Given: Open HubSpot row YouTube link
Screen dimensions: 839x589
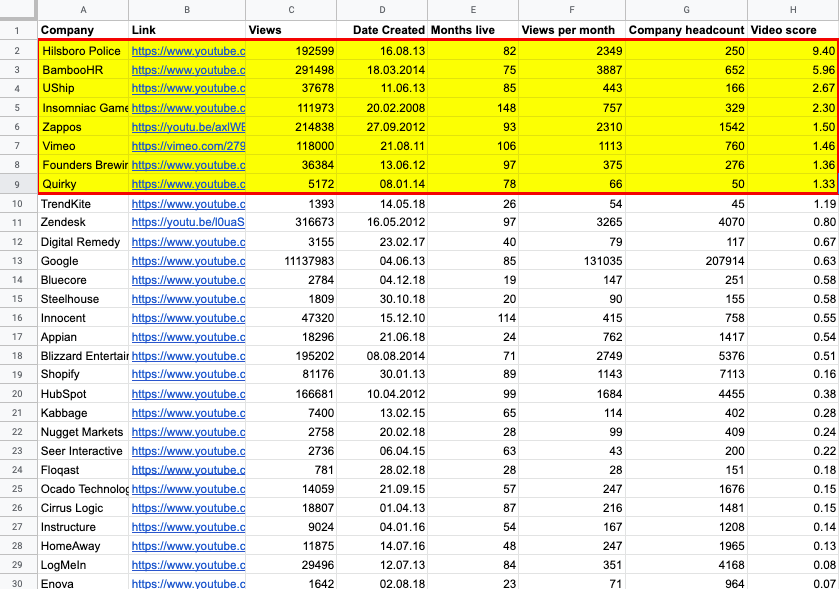Looking at the screenshot, I should click(188, 394).
